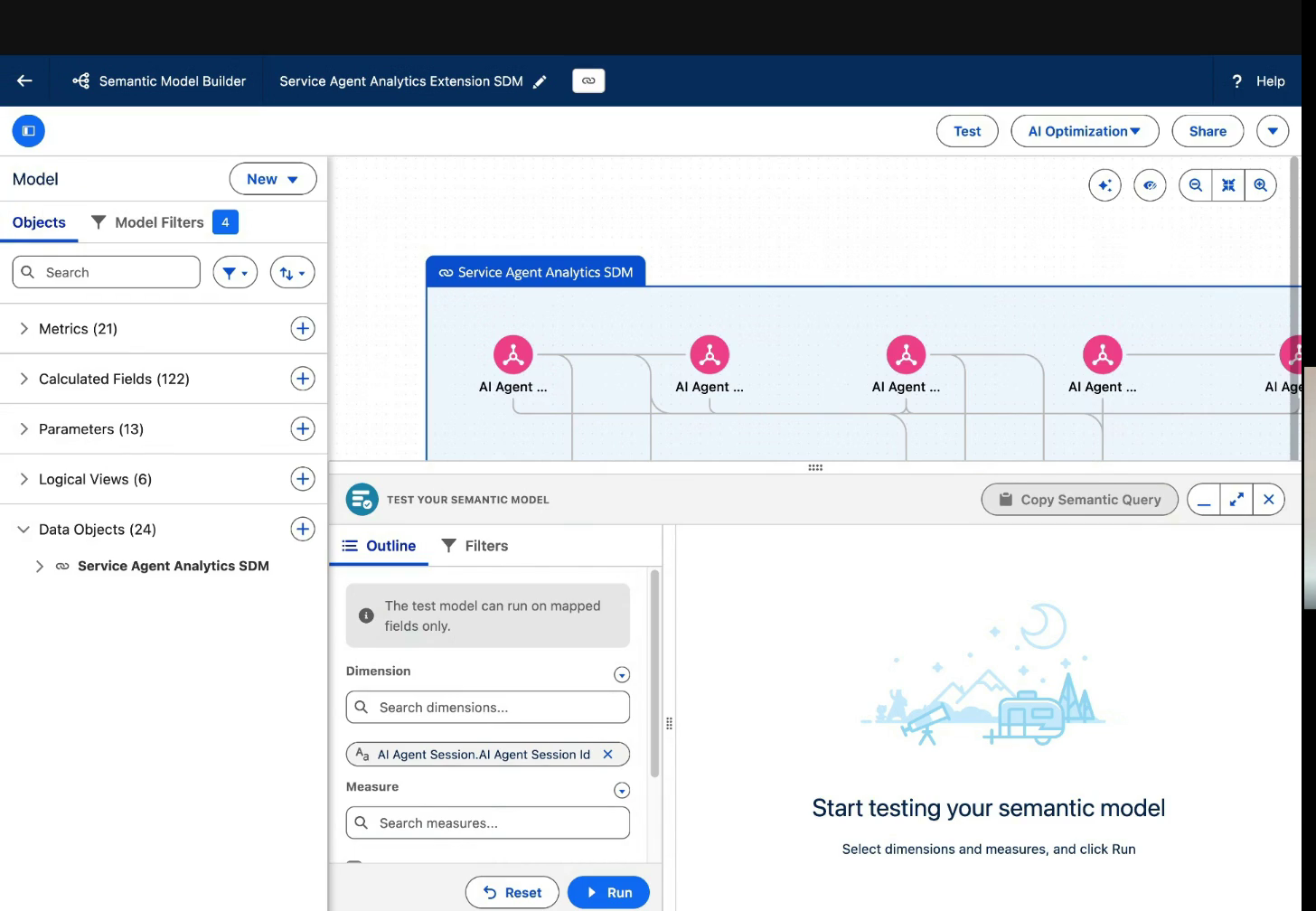Zoom out on the model canvas
1316x911 pixels.
(x=1196, y=185)
